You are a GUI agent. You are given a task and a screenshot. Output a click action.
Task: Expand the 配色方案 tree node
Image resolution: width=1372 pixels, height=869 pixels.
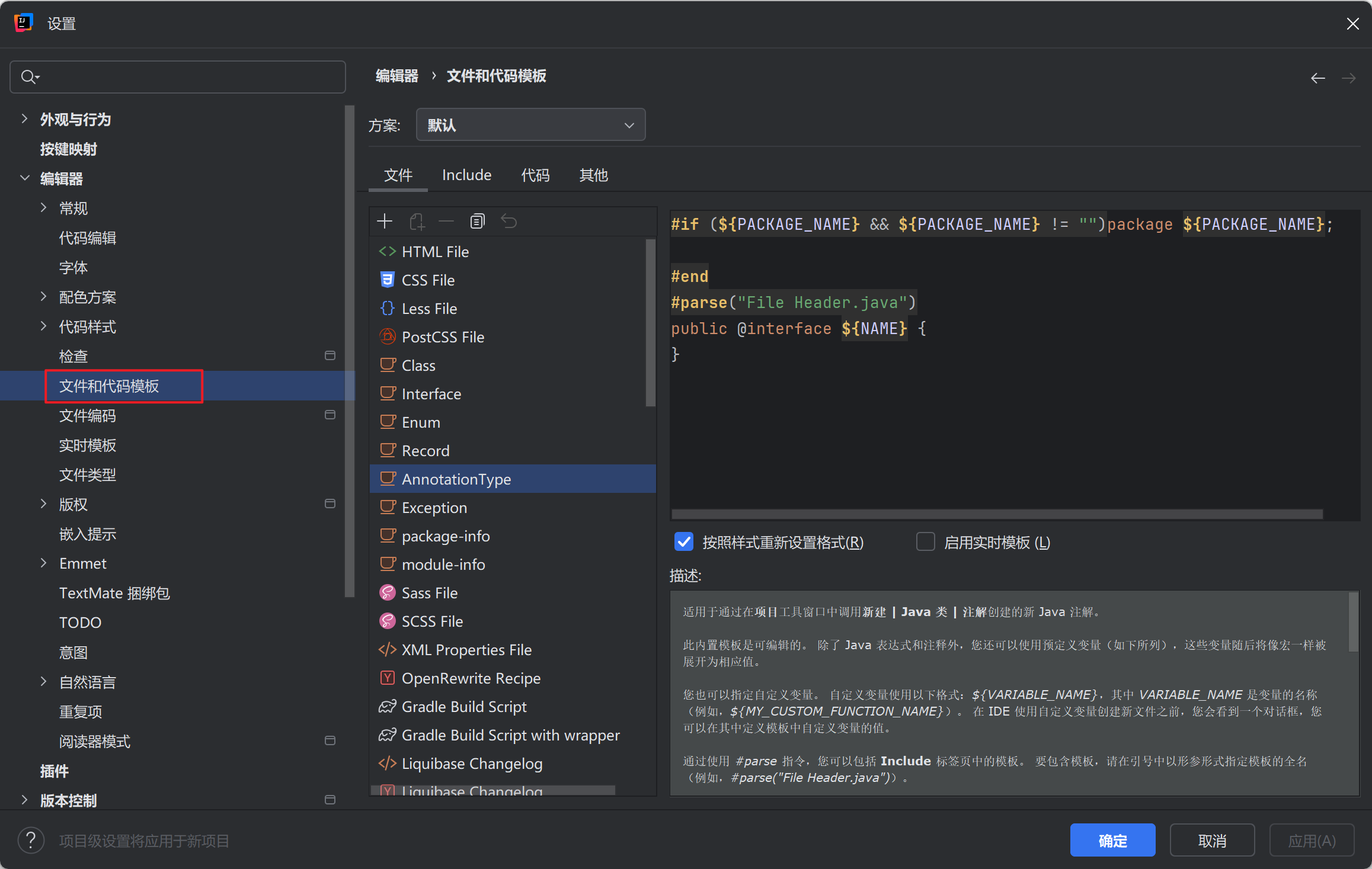(43, 296)
